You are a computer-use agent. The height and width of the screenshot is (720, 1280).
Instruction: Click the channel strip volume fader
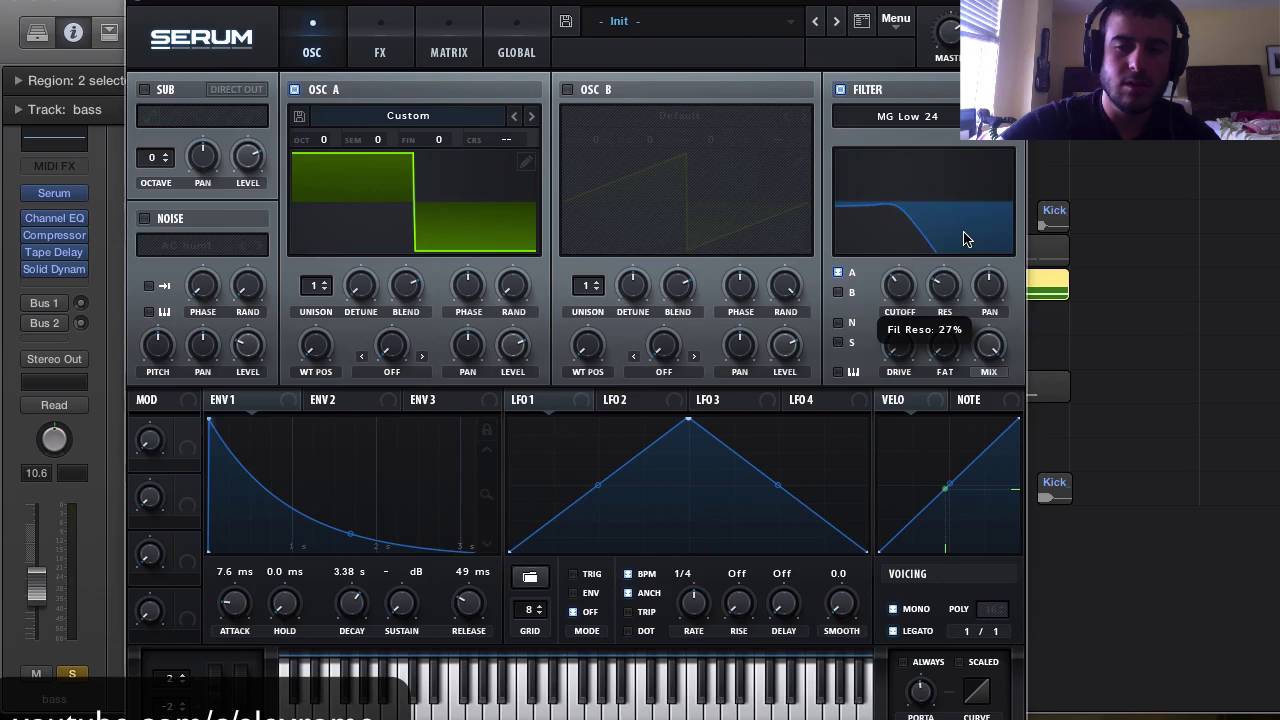tap(36, 586)
